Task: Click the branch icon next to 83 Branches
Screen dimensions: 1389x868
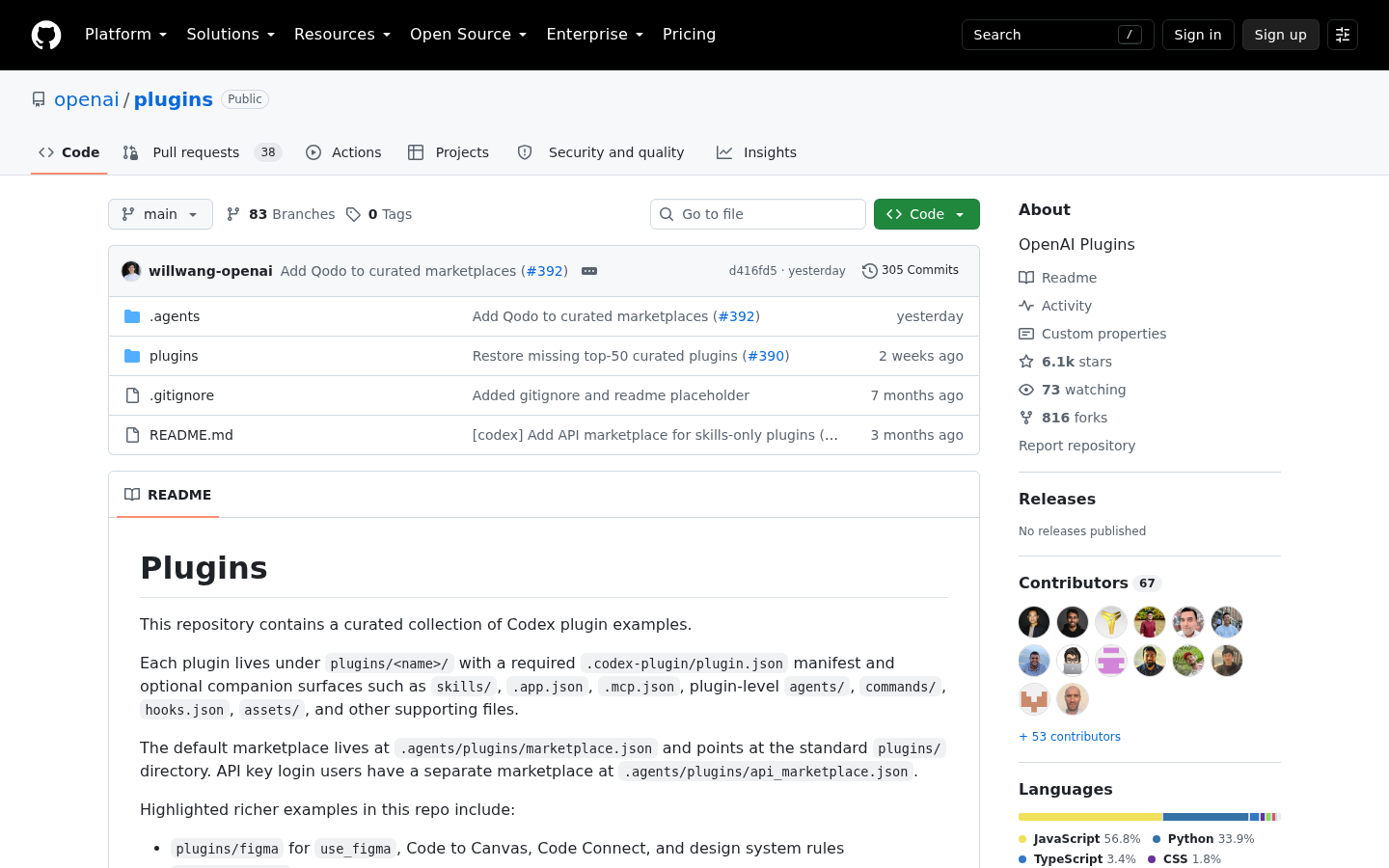Action: [233, 214]
